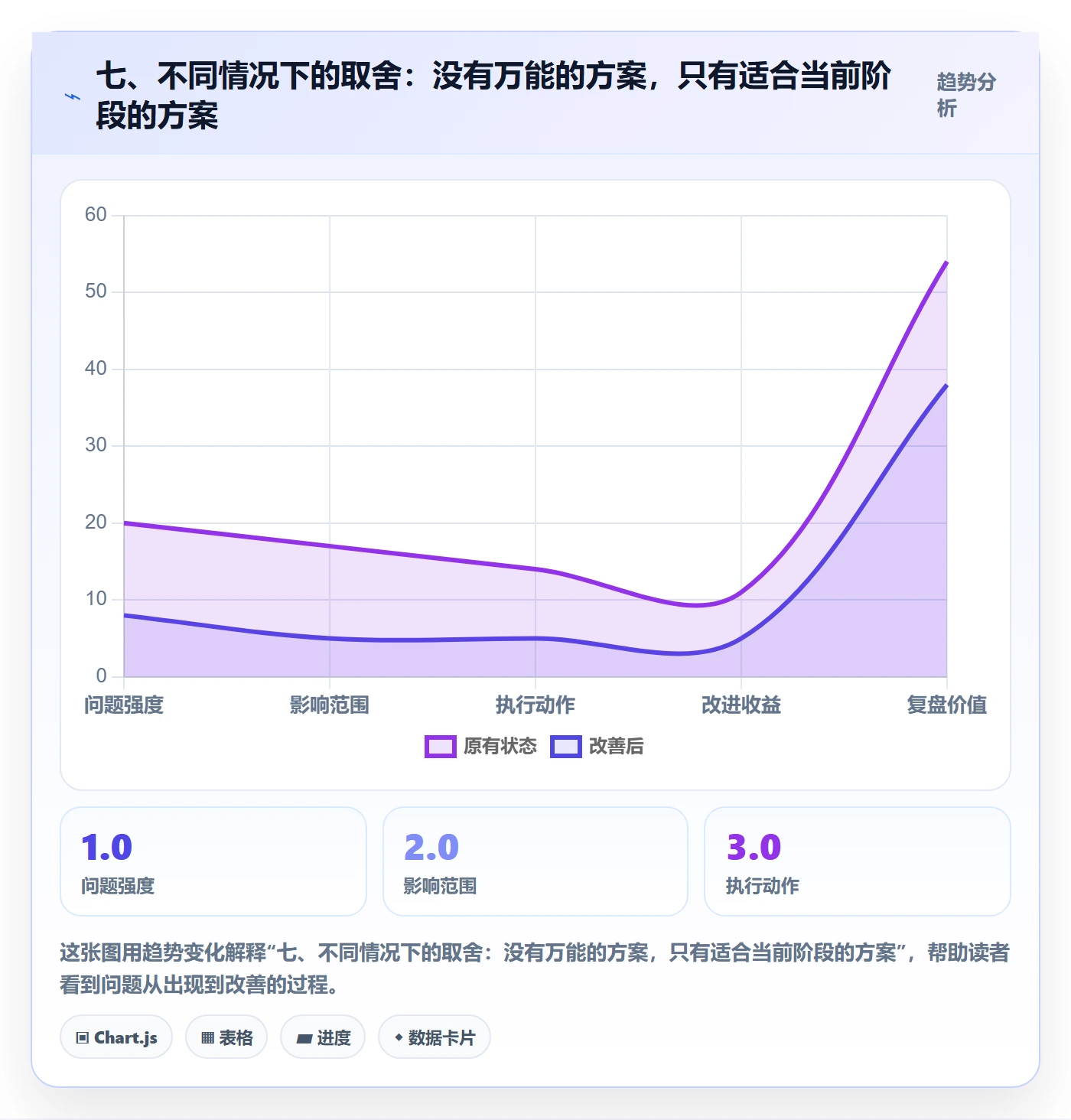Click the 进度 tag chip
Image resolution: width=1071 pixels, height=1120 pixels.
pos(323,1037)
